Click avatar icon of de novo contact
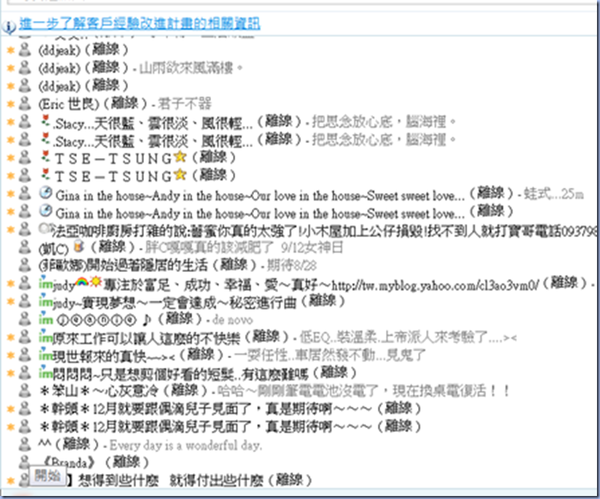 [x=25, y=319]
